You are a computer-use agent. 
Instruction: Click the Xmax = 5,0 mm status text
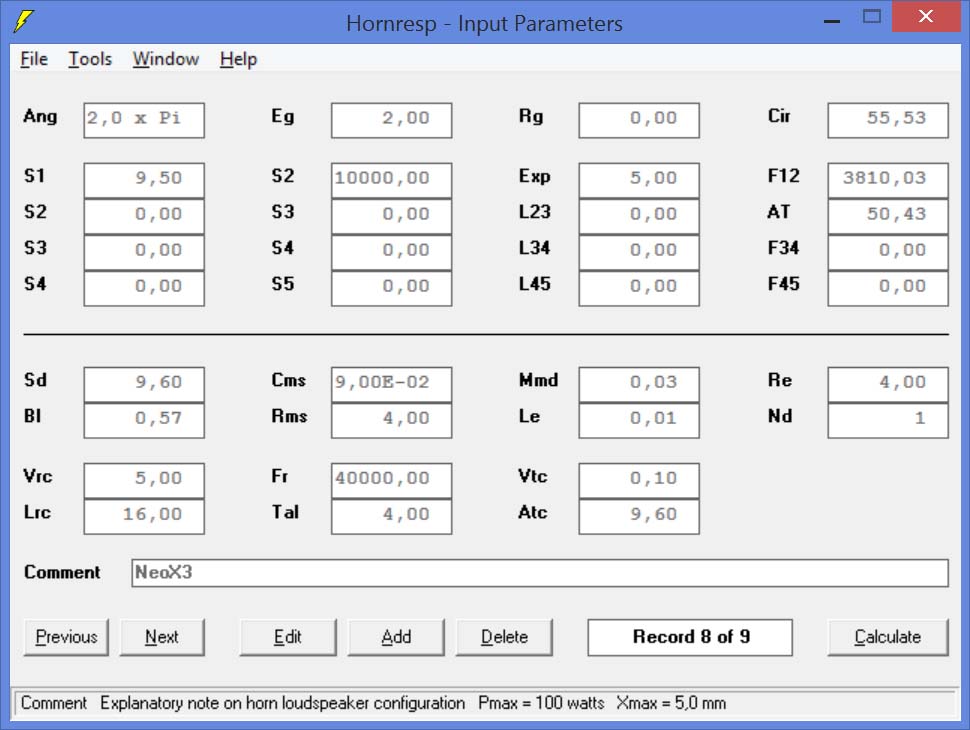click(x=671, y=703)
